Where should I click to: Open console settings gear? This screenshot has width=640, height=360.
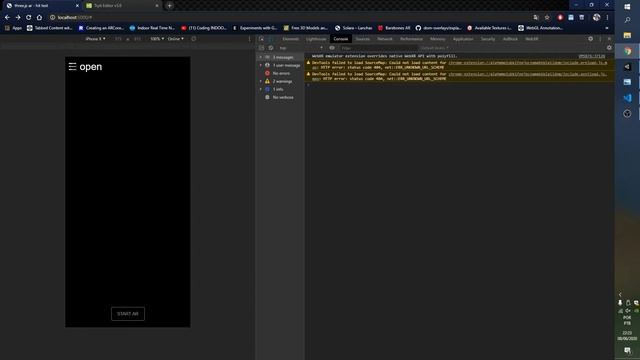pos(609,48)
